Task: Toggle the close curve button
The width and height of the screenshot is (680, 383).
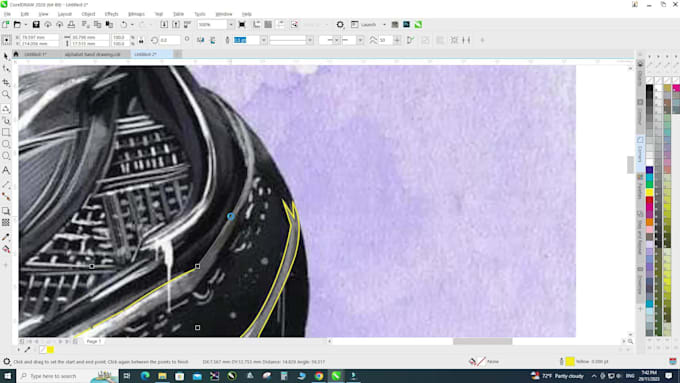Action: coord(410,40)
